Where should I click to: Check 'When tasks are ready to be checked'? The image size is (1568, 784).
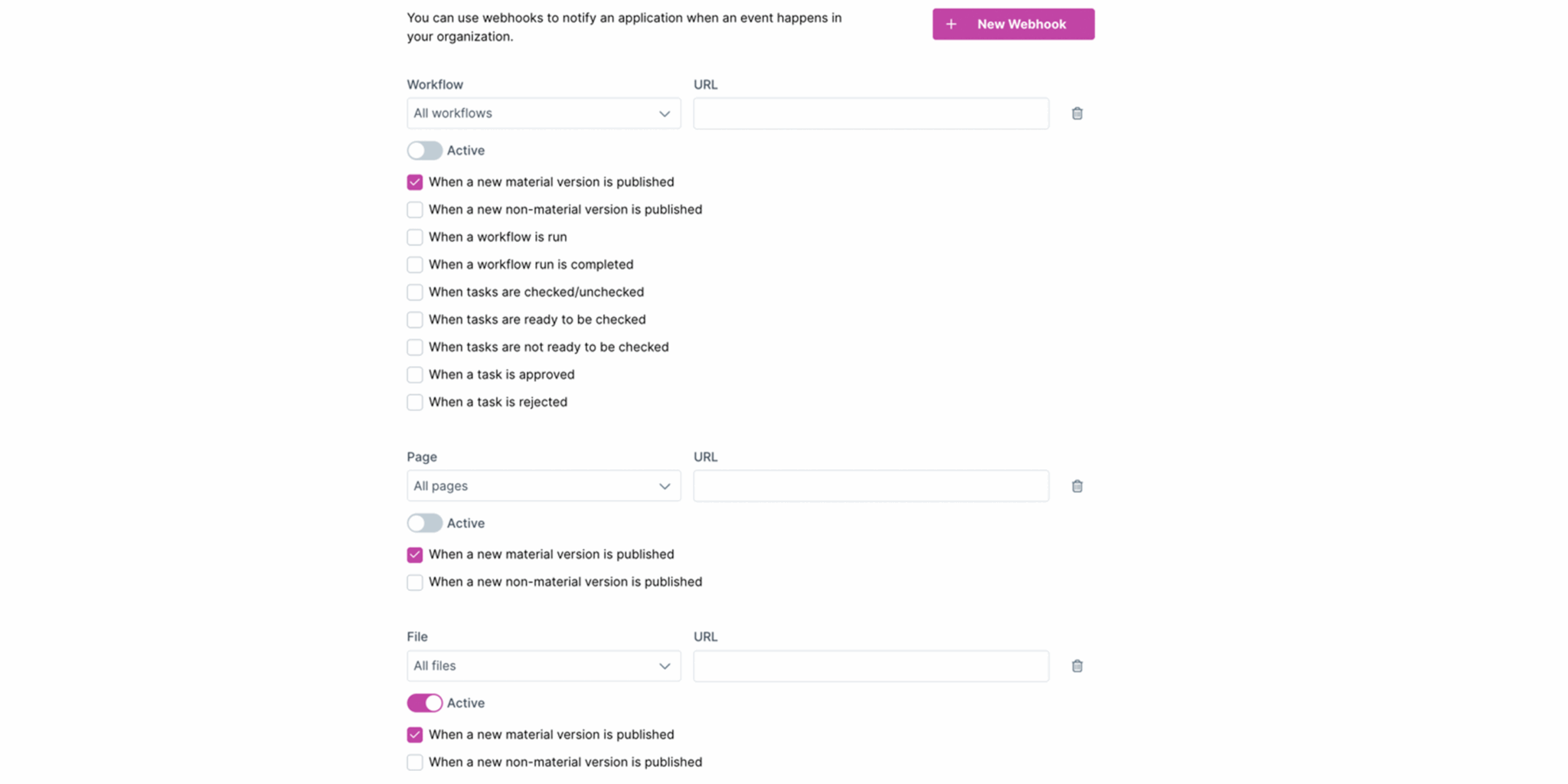pos(414,319)
